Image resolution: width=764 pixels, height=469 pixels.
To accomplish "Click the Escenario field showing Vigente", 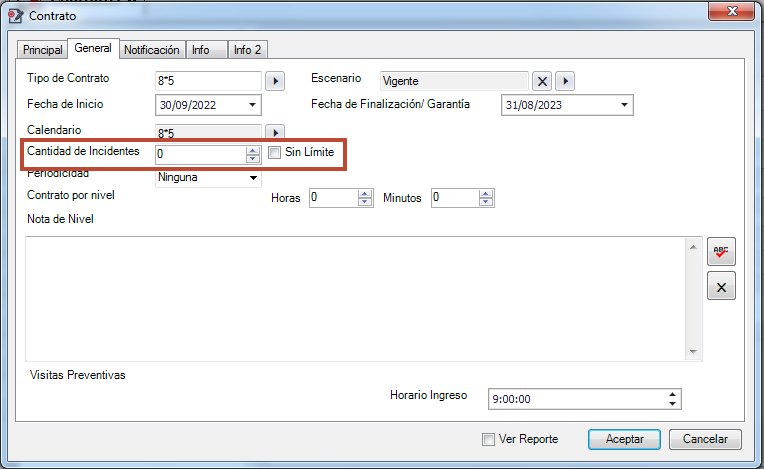I will [454, 81].
